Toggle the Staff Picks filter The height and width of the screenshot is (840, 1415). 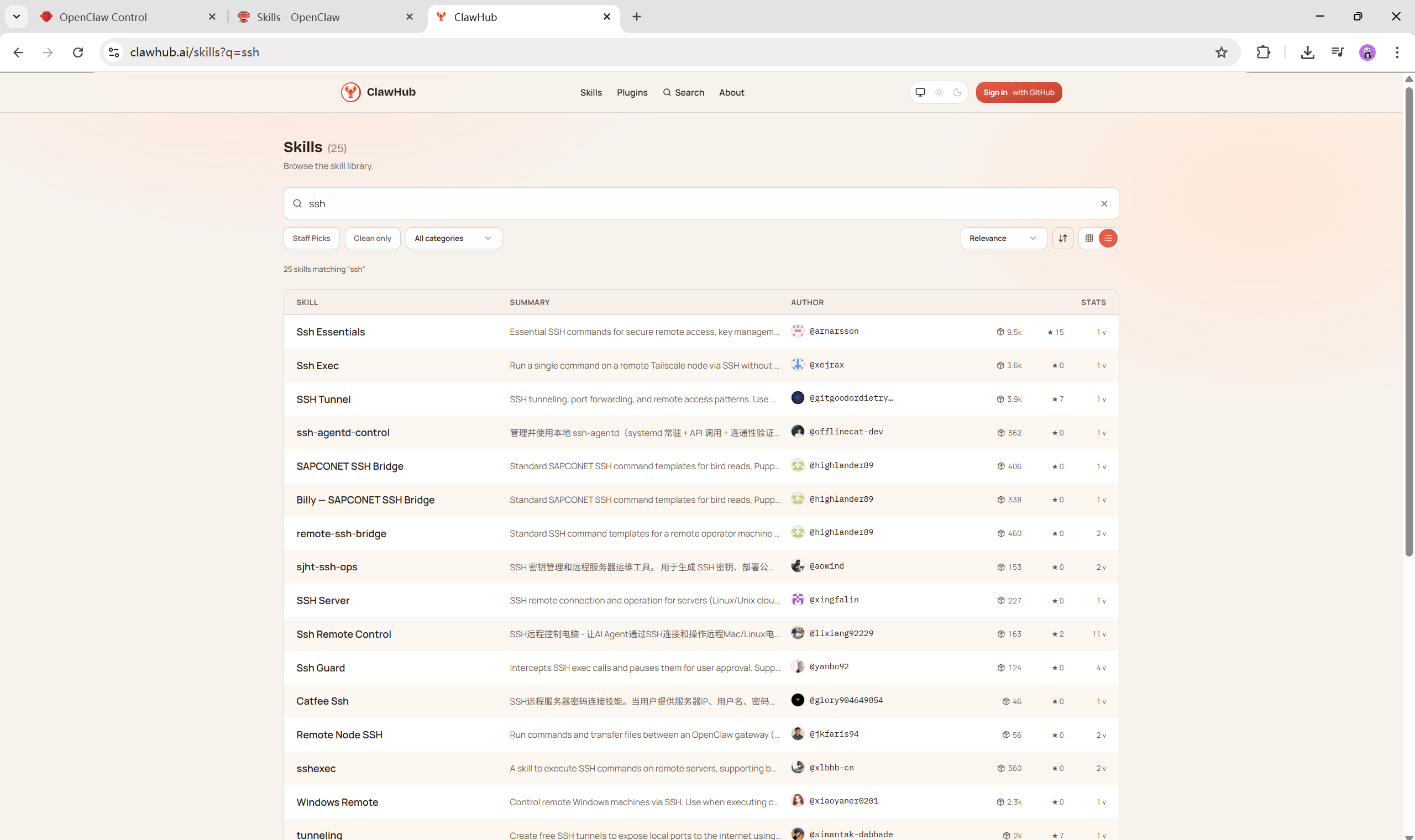pos(311,238)
